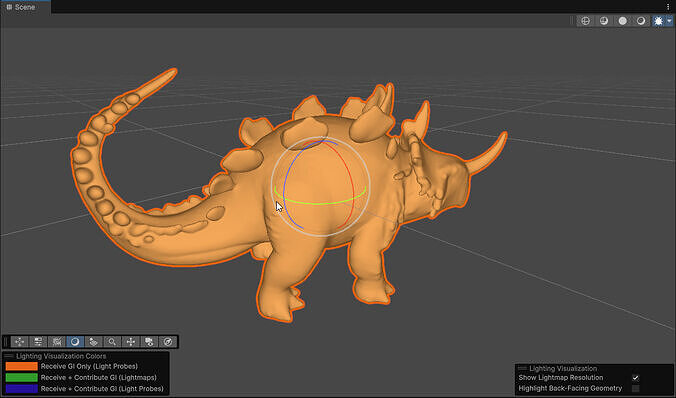The image size is (676, 398).
Task: Click the second four-arrow move icon near magnifier
Action: (x=131, y=342)
